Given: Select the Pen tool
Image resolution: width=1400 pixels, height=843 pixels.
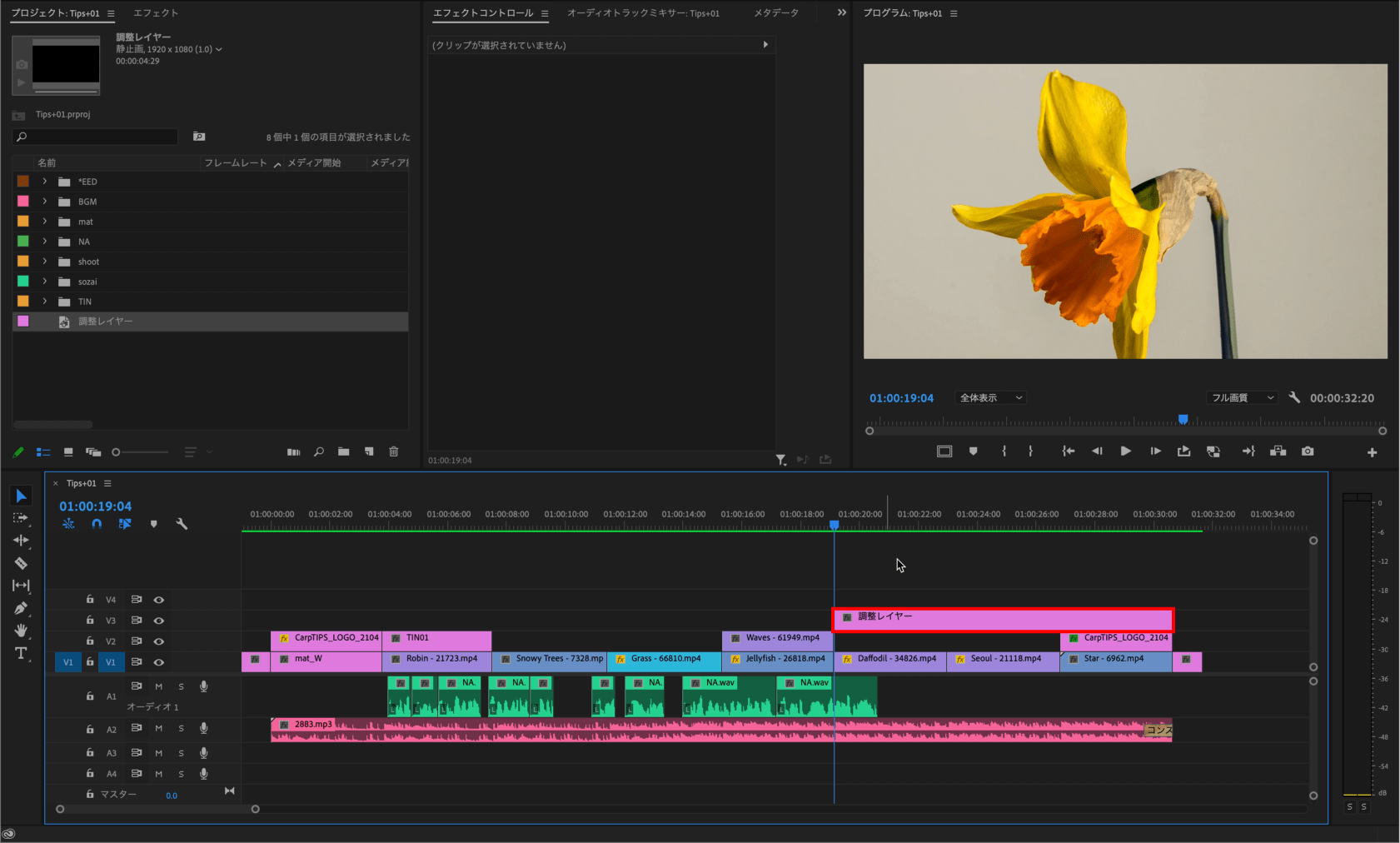Looking at the screenshot, I should [21, 608].
